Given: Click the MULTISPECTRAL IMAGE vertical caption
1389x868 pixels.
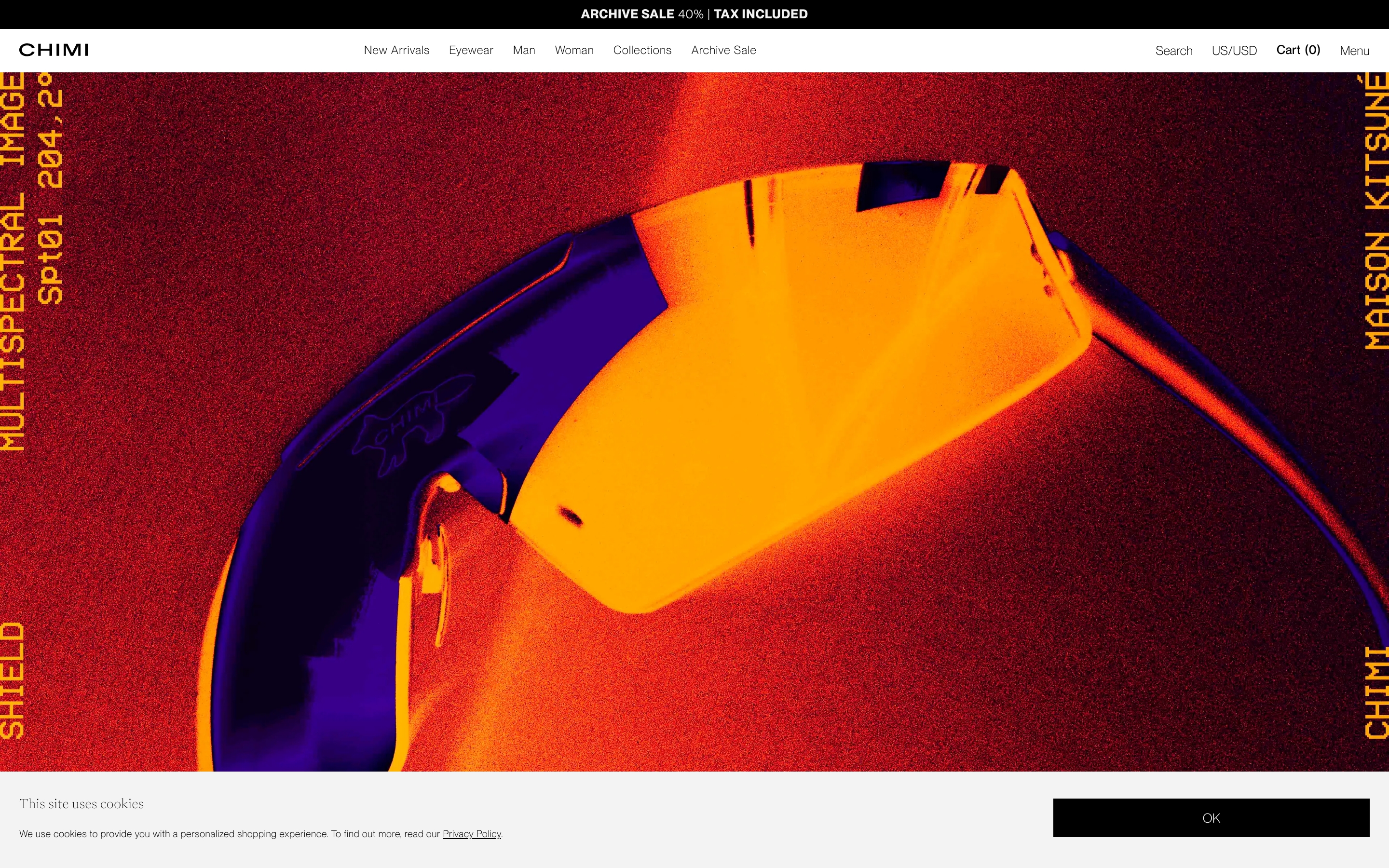Looking at the screenshot, I should (13, 261).
